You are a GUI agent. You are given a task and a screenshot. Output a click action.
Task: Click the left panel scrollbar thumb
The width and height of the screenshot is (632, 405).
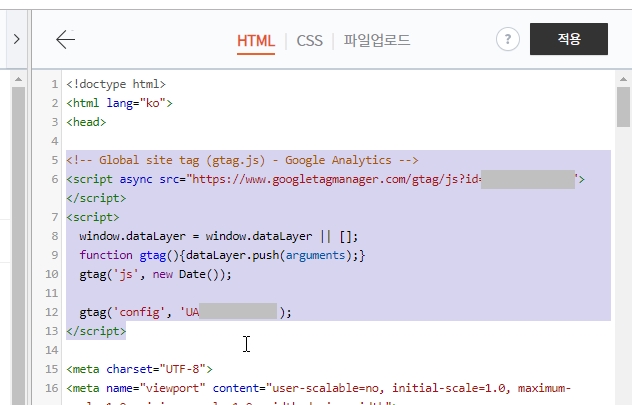point(18,246)
